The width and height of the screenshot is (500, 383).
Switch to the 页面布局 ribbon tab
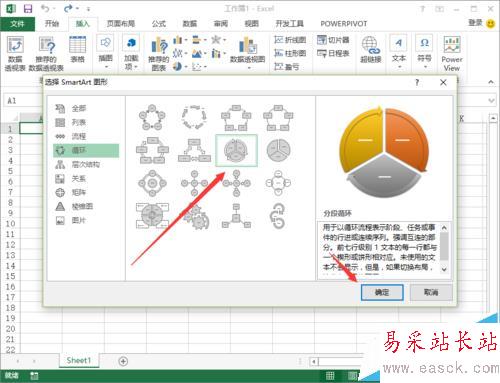[x=121, y=24]
